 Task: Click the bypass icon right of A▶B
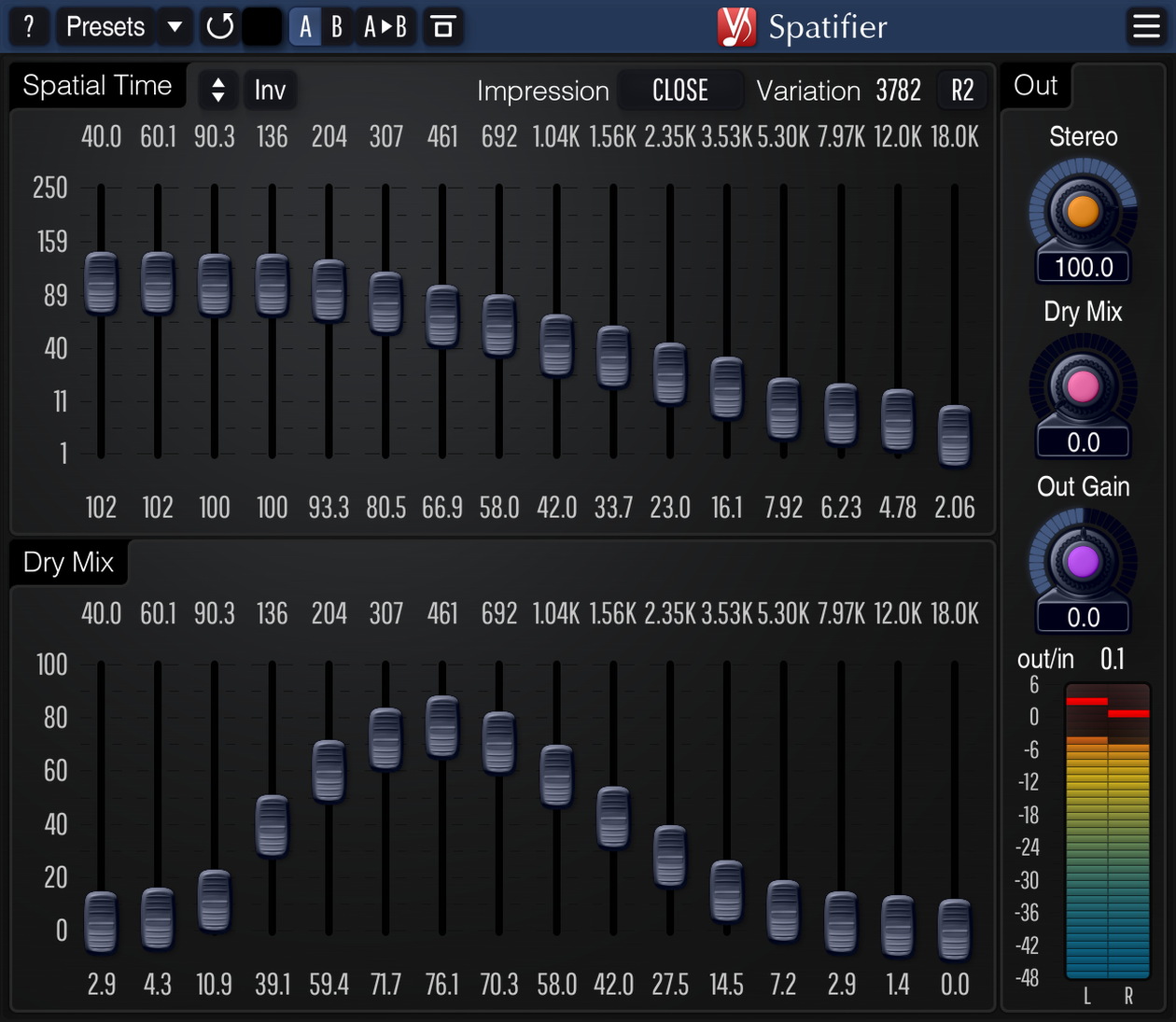pos(443,26)
